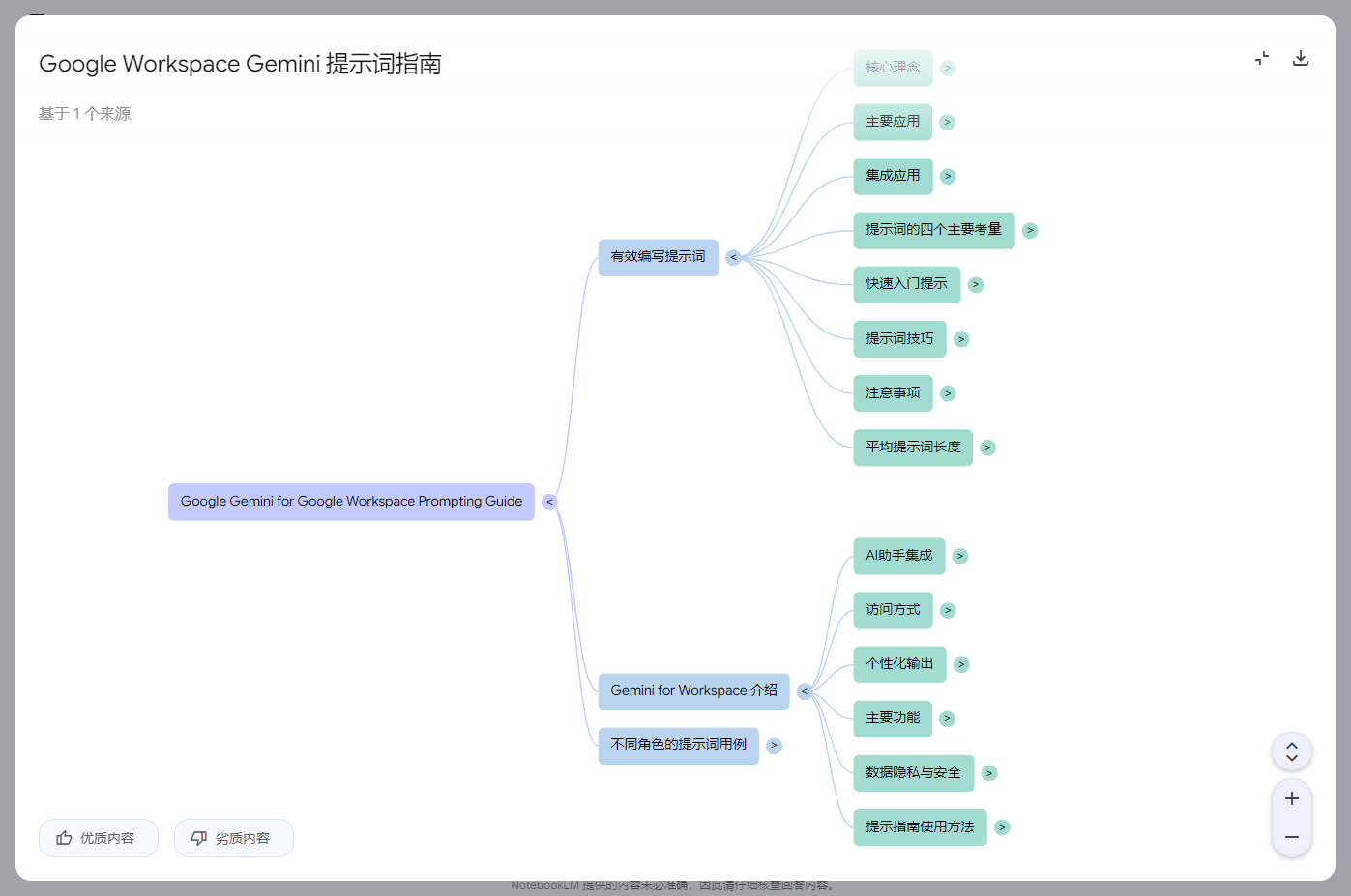The height and width of the screenshot is (896, 1351).
Task: Expand the 访问方式 node arrow
Action: pyautogui.click(x=948, y=610)
